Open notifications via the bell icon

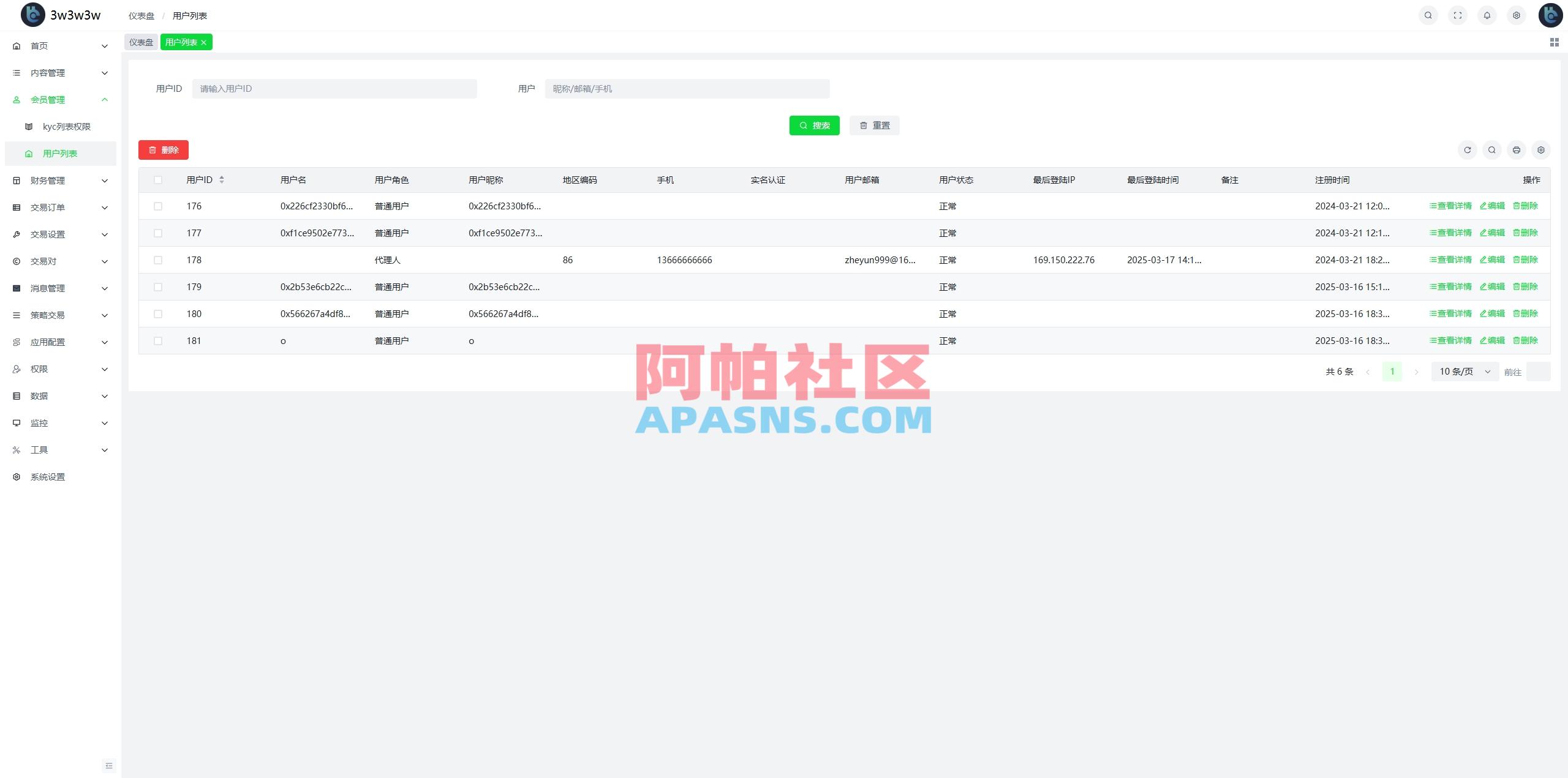[1487, 15]
